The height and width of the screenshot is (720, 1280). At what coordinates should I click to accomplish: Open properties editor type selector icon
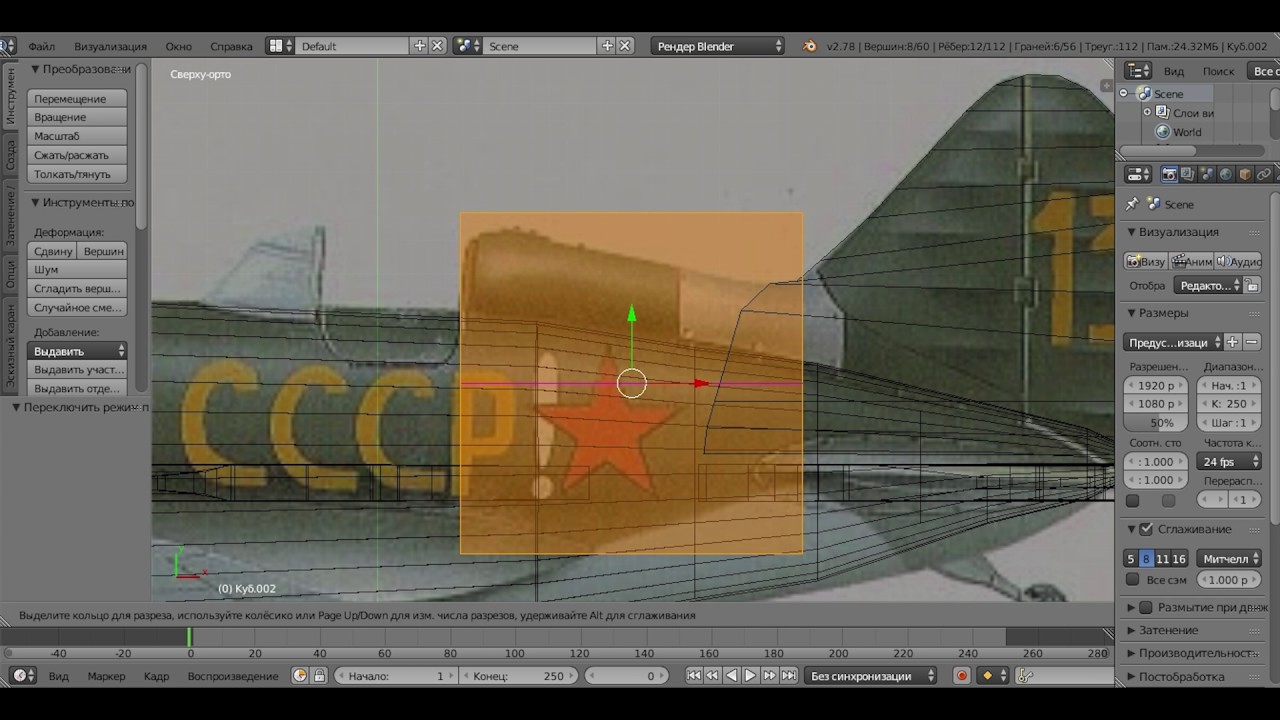[1138, 174]
